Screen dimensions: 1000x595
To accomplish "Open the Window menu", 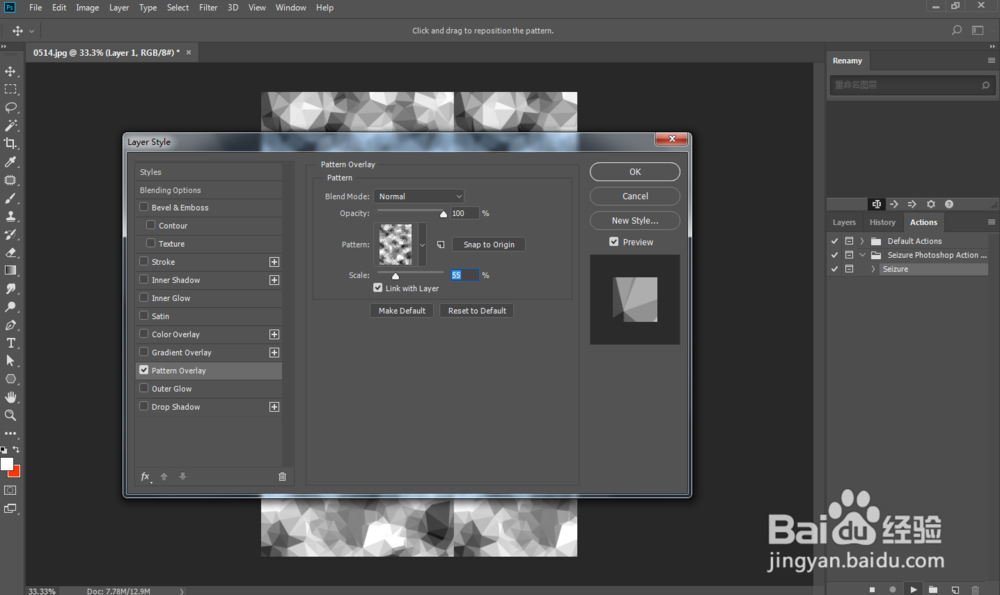I will pos(291,8).
